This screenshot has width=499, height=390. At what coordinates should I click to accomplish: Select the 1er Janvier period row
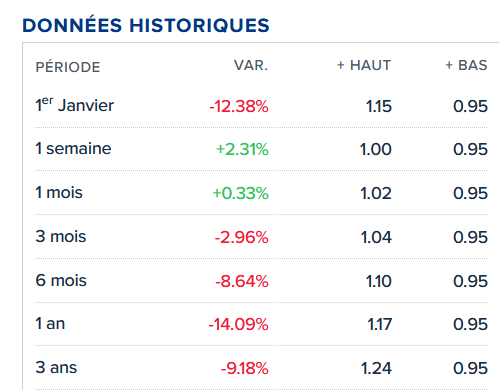point(261,106)
